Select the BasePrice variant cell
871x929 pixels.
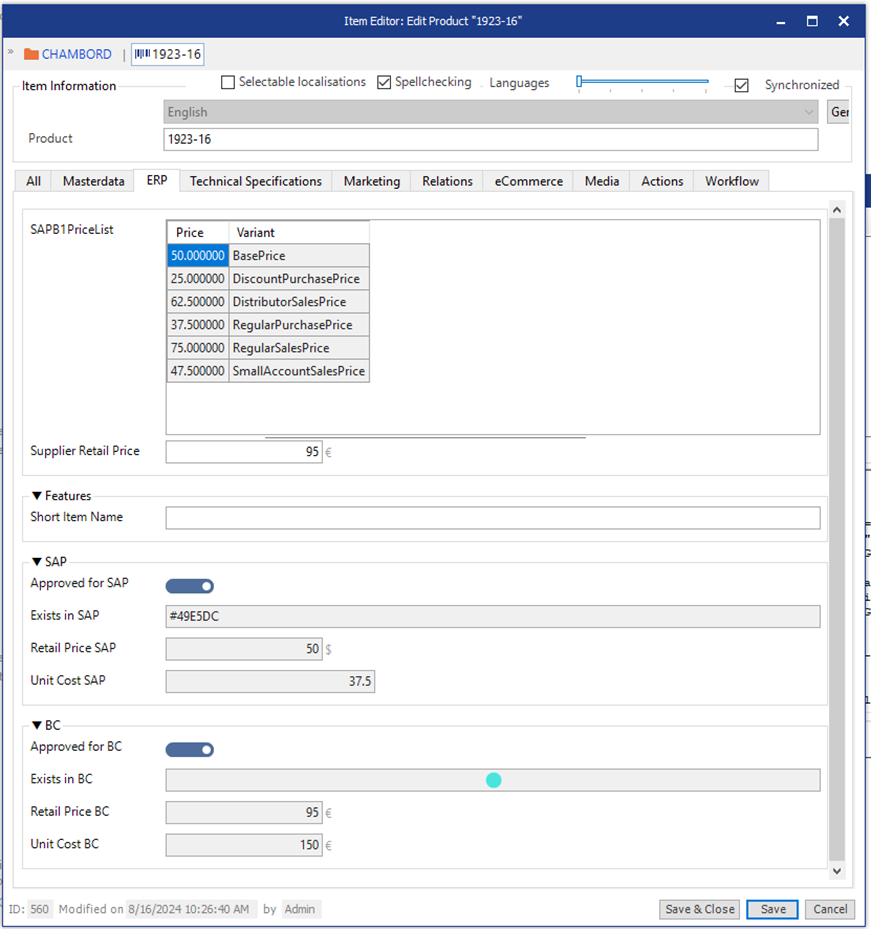299,255
